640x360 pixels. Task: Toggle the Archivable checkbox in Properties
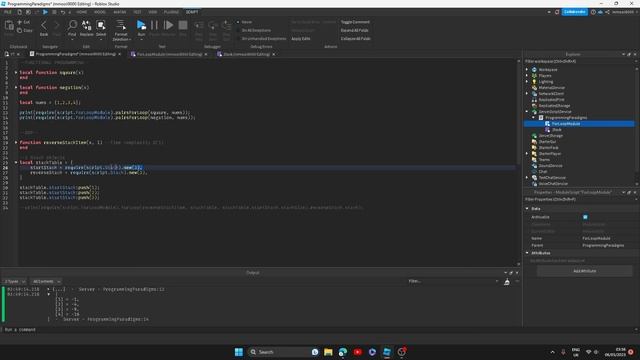pos(585,217)
